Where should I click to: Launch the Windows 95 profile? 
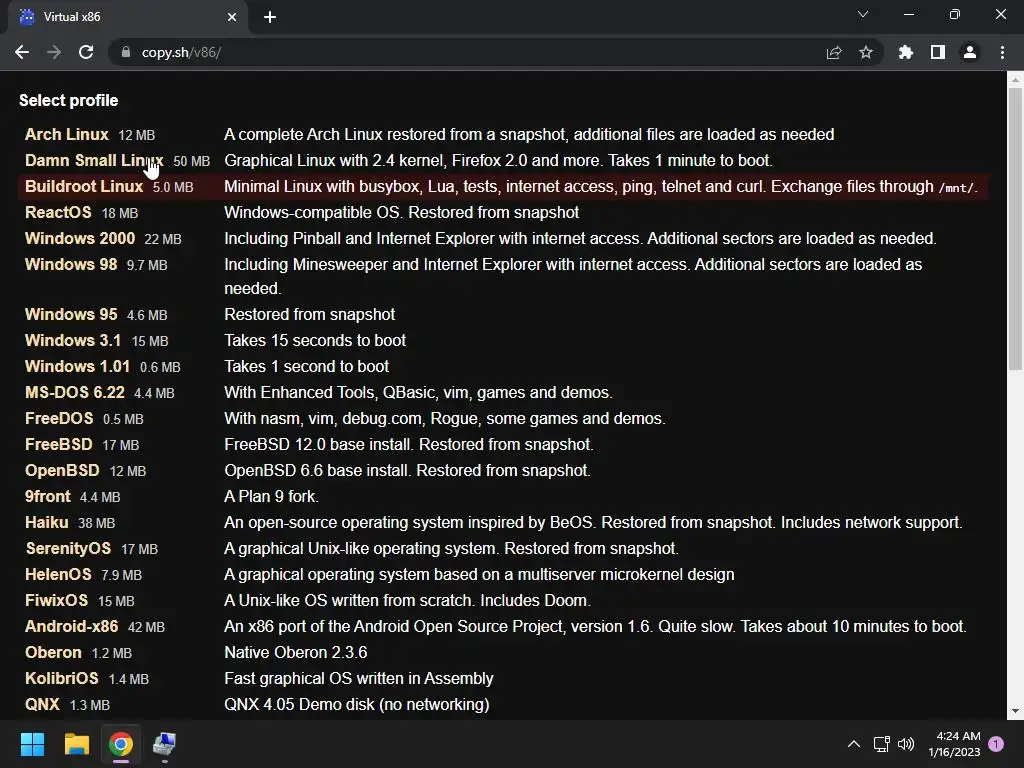[71, 315]
